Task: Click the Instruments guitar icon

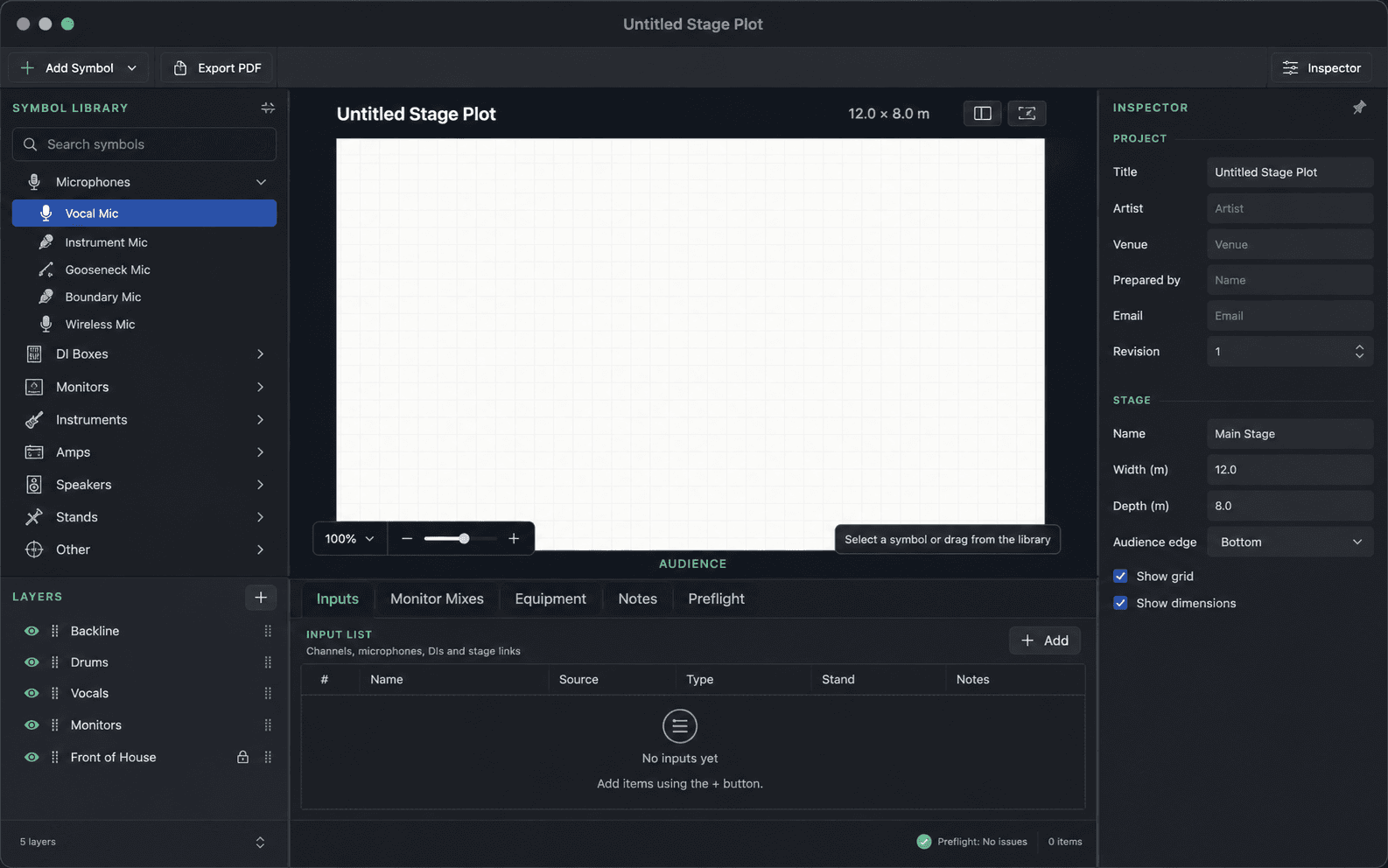Action: click(34, 420)
